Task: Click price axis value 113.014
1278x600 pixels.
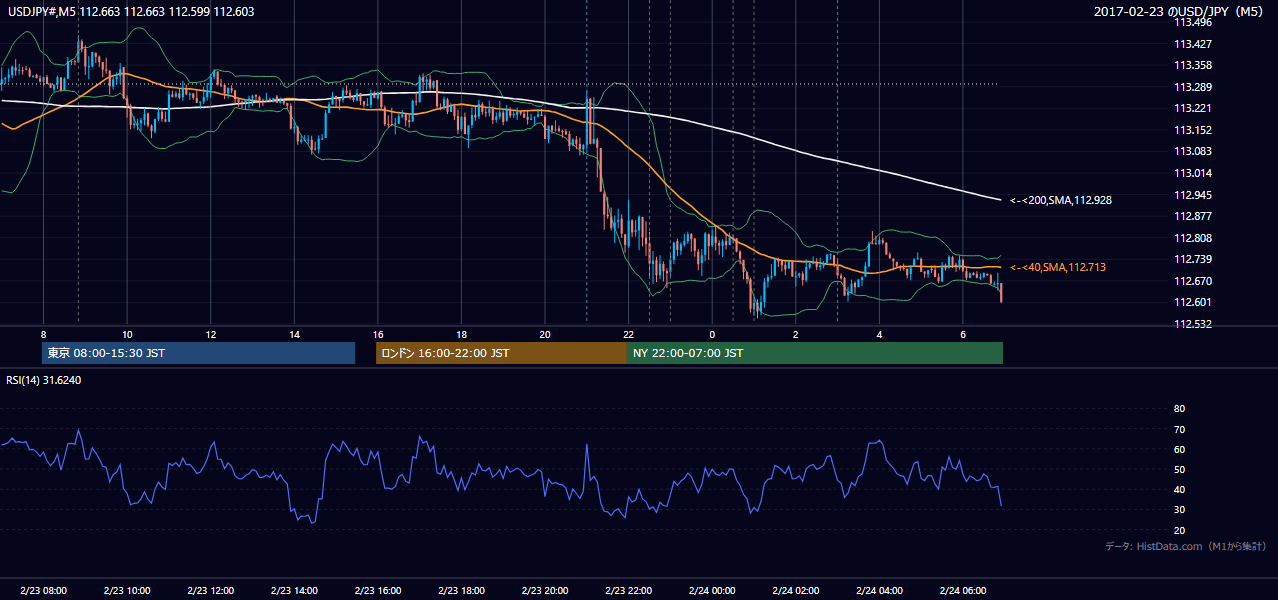Action: 1192,173
